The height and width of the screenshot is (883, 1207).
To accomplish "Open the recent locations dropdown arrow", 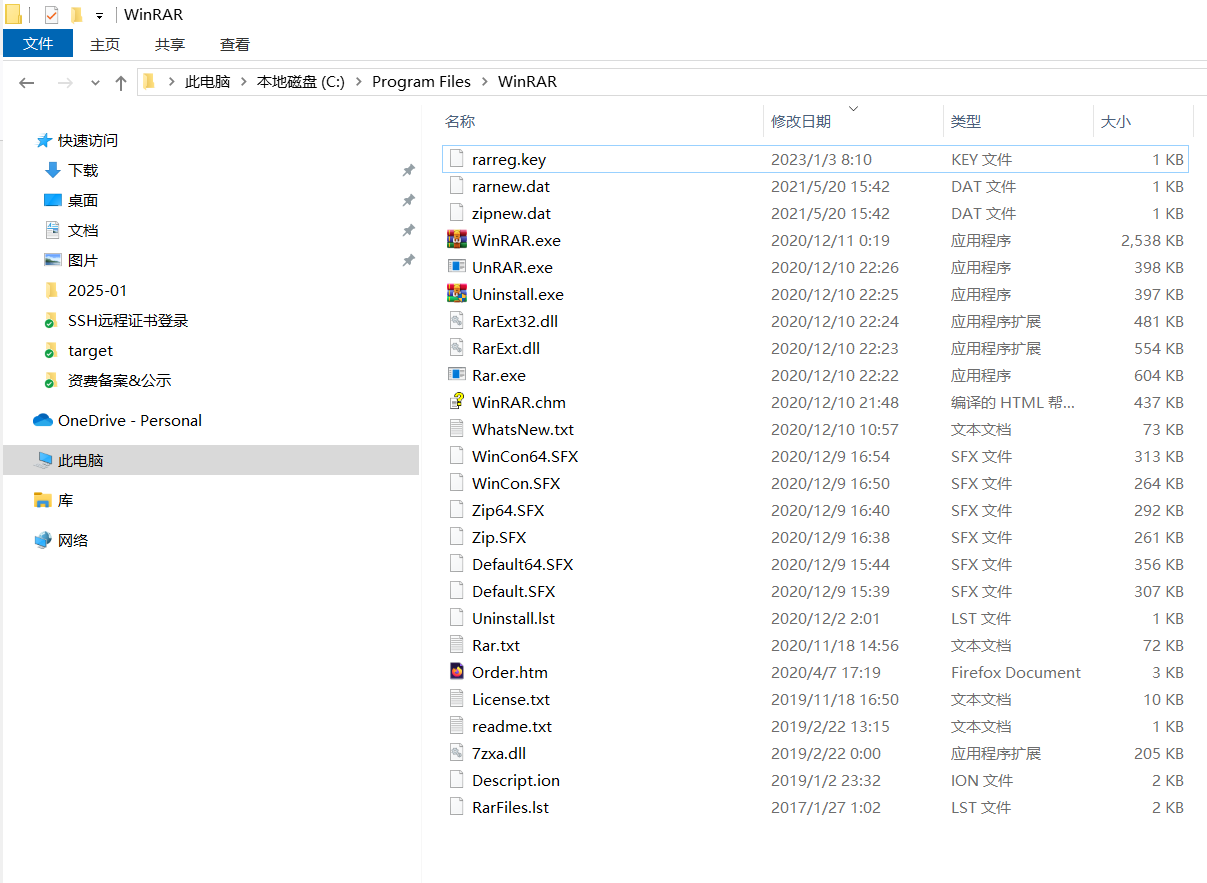I will pos(95,83).
